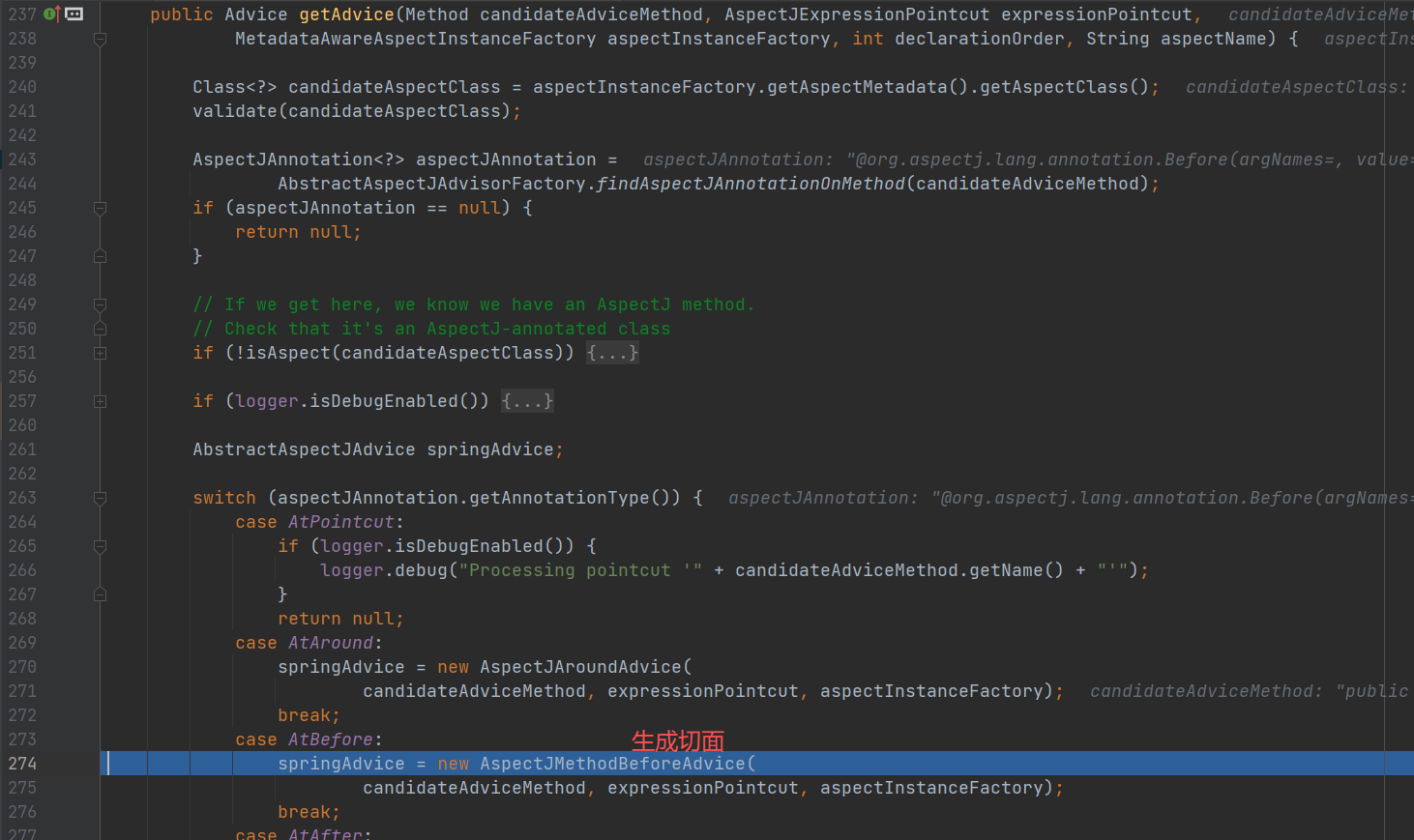Click the fold end marker on line 267
Viewport: 1414px width, 840px height.
coord(100,594)
